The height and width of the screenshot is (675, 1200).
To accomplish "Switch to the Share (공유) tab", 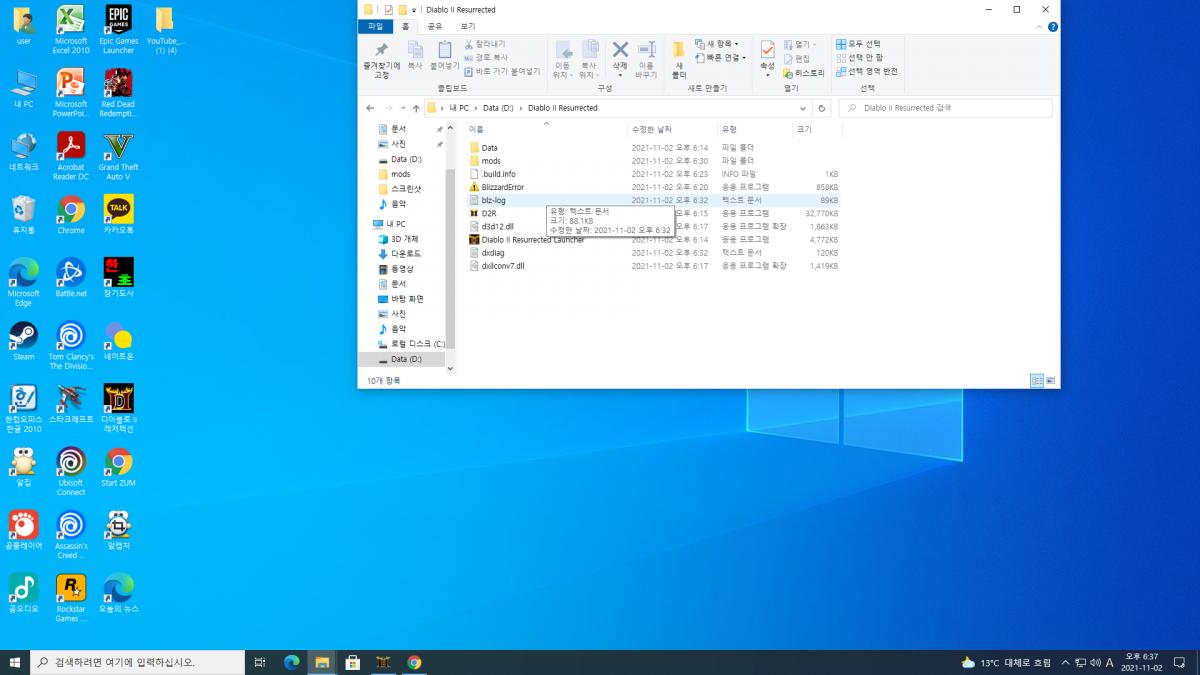I will coord(435,27).
